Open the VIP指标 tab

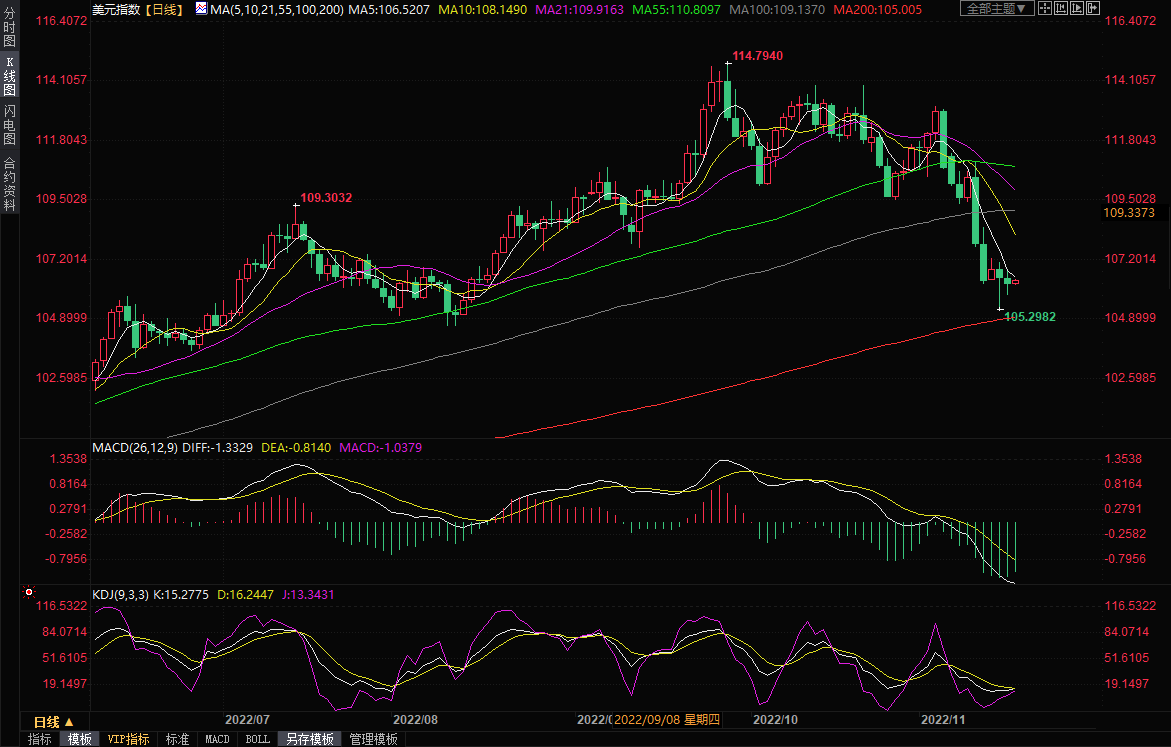[128, 739]
